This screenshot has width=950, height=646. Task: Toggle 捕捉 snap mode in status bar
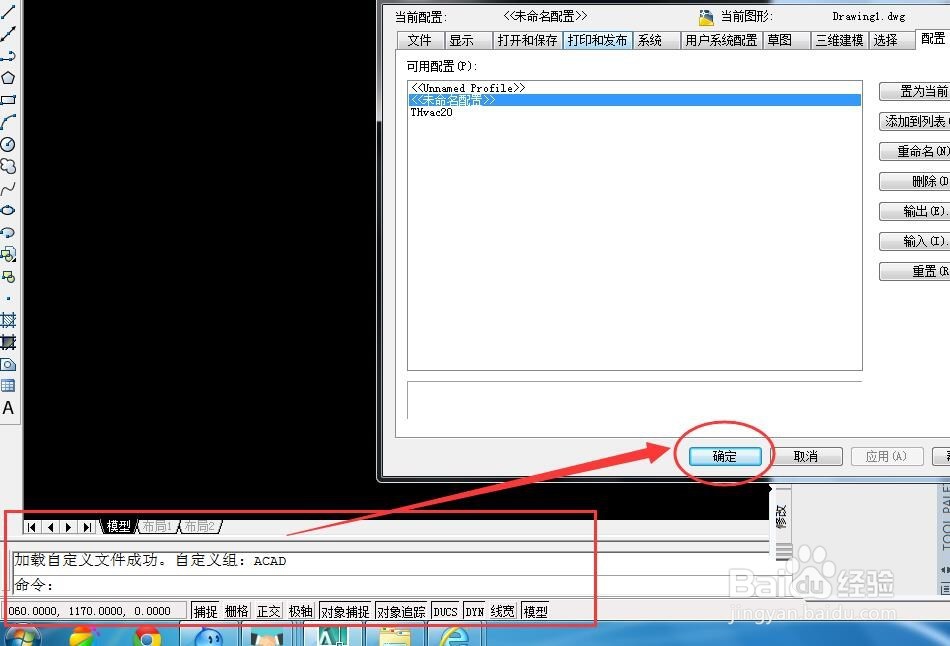[x=205, y=611]
